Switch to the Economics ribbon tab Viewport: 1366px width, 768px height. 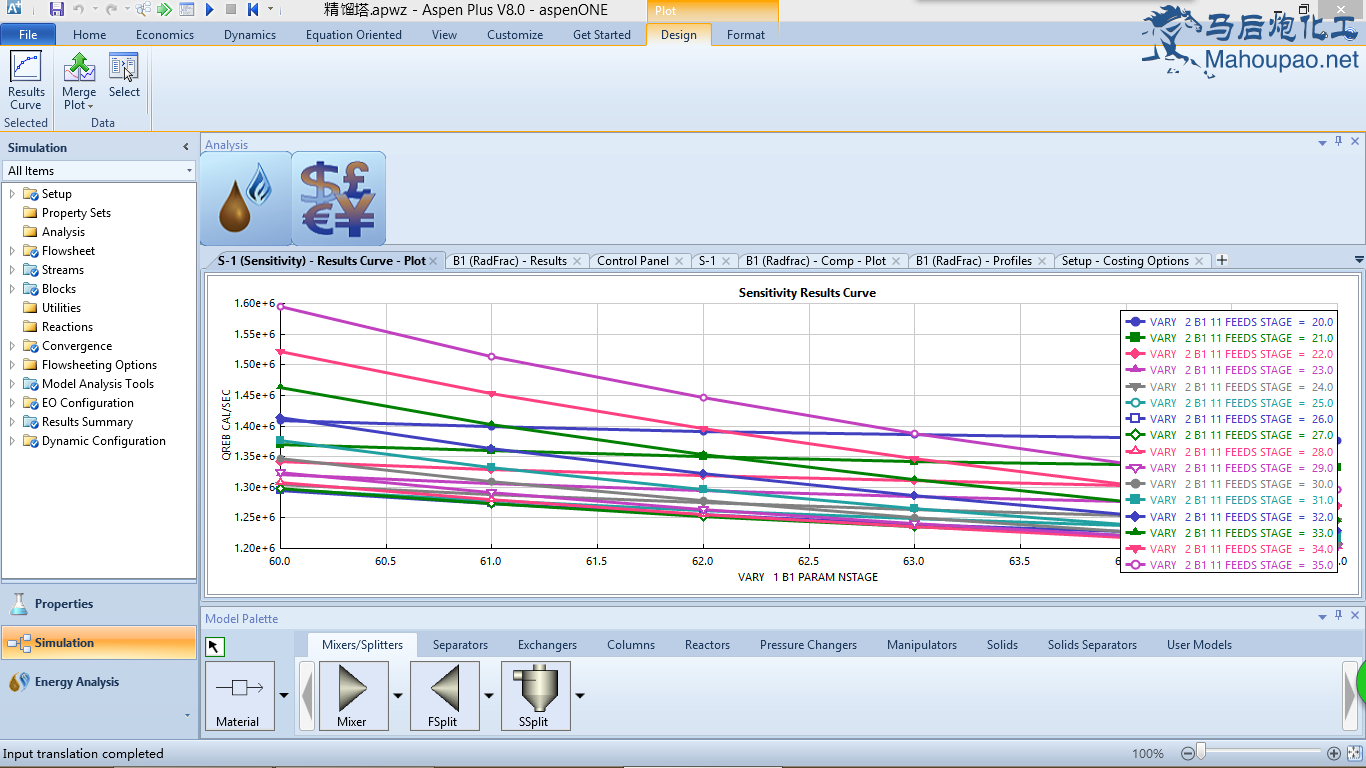click(x=165, y=35)
